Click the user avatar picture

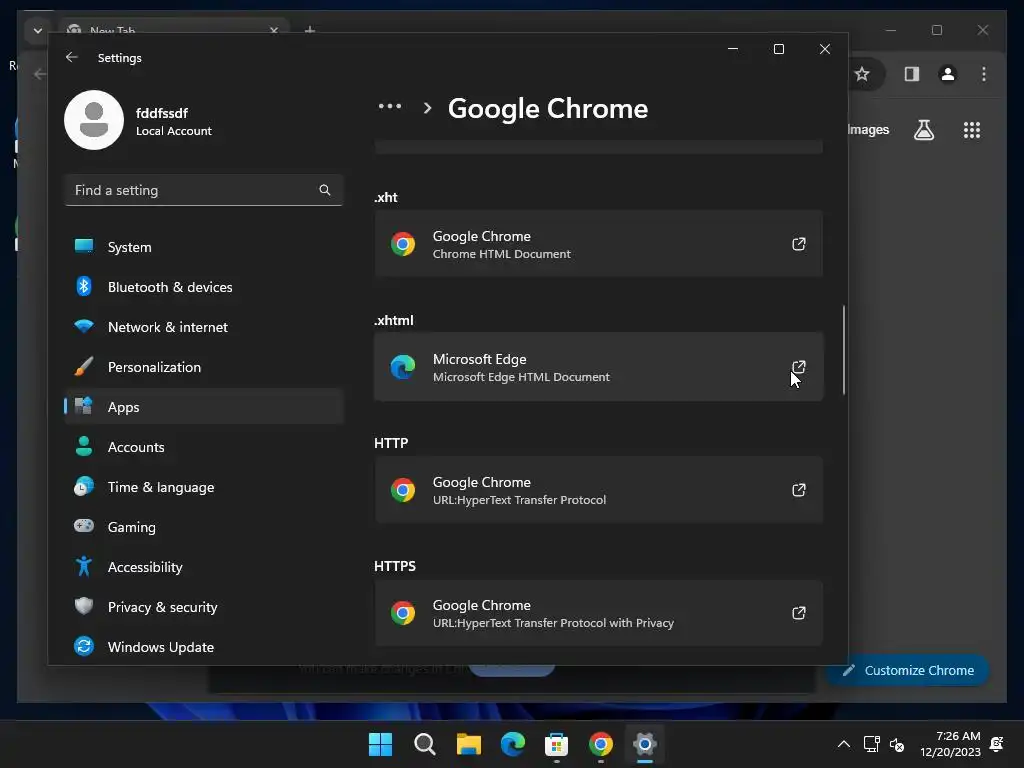pyautogui.click(x=94, y=120)
